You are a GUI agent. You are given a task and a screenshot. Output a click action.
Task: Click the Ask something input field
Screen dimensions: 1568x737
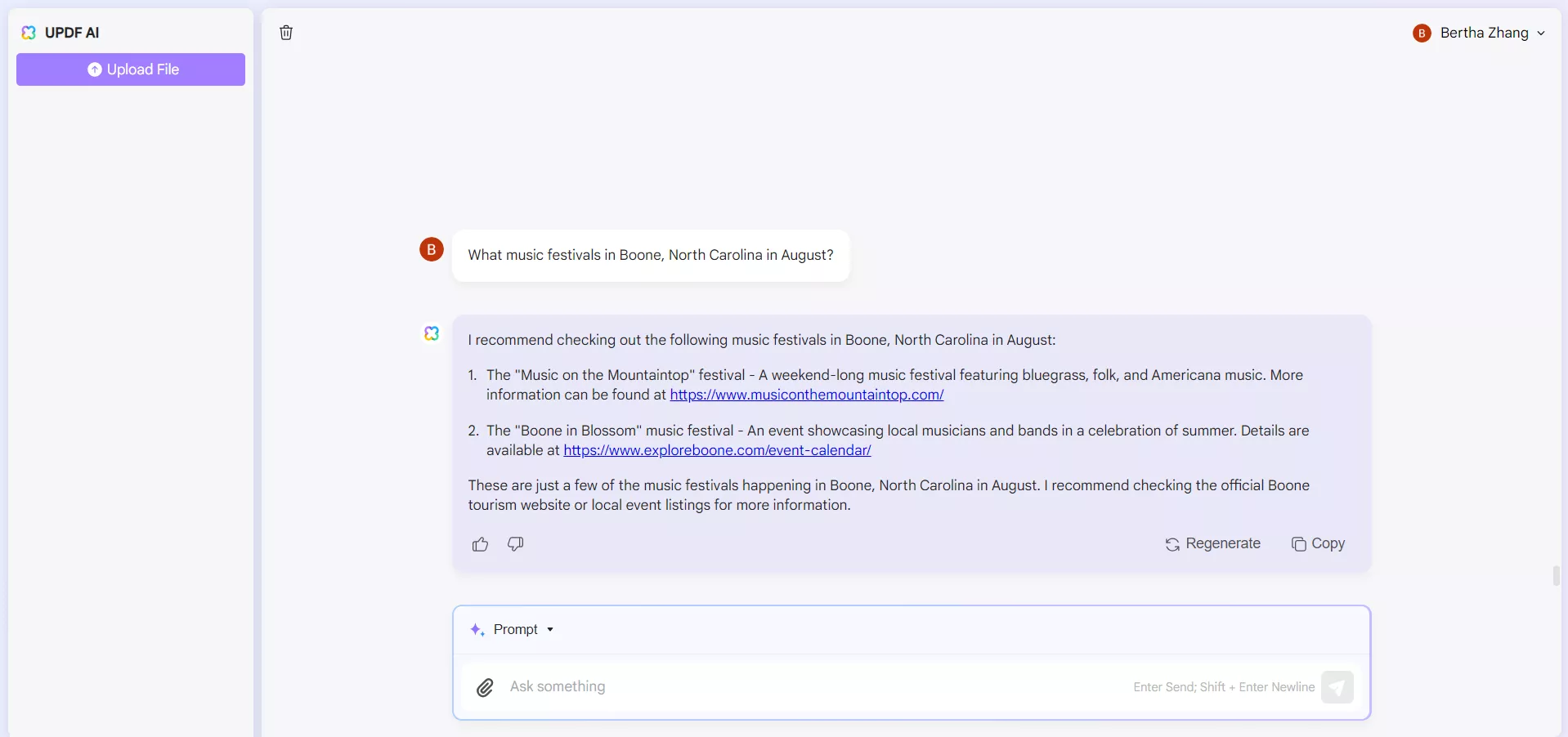coord(818,687)
